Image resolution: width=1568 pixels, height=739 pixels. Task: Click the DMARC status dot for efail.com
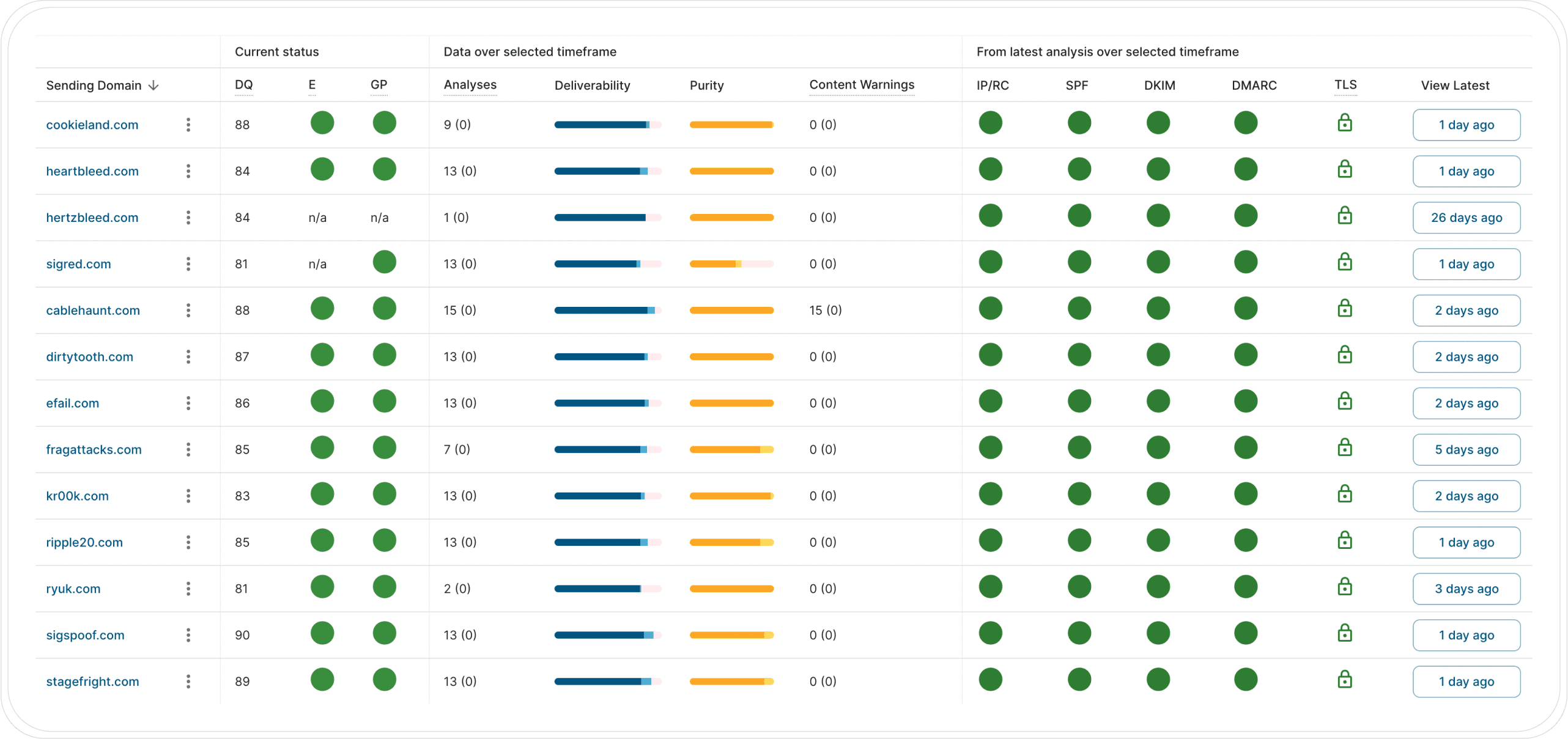tap(1245, 402)
